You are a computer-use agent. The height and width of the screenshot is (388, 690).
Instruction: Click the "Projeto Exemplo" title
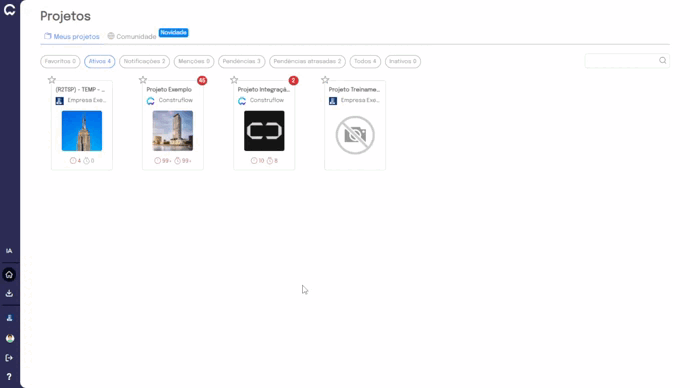169,89
